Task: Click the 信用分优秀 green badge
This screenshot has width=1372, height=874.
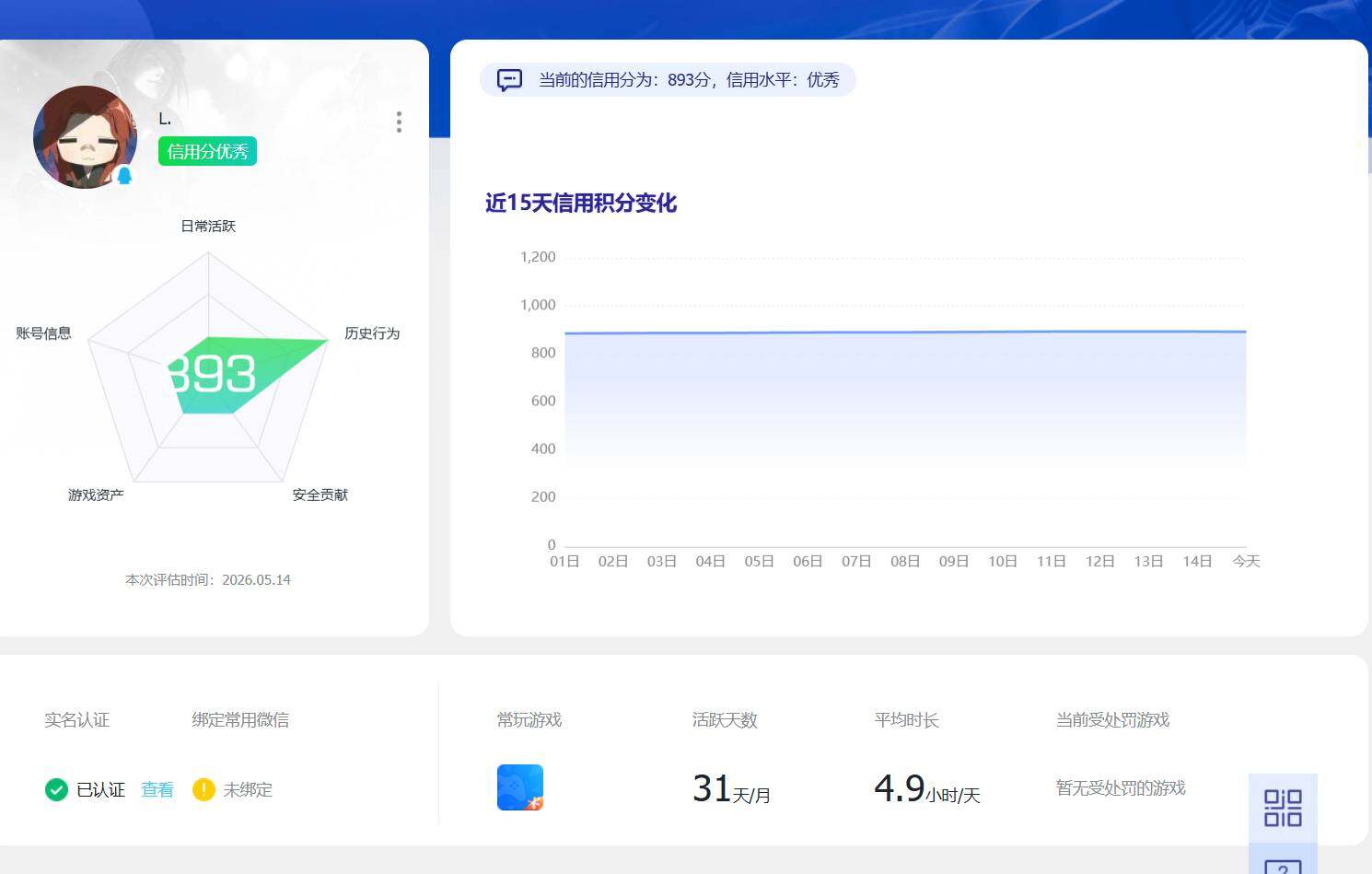Action: pyautogui.click(x=207, y=151)
